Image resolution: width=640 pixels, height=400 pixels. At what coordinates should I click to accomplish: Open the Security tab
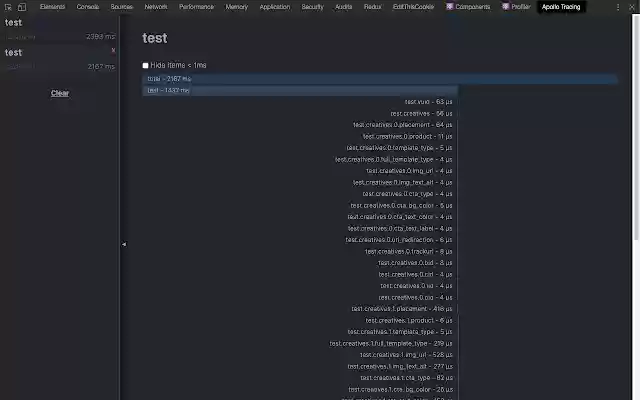312,7
